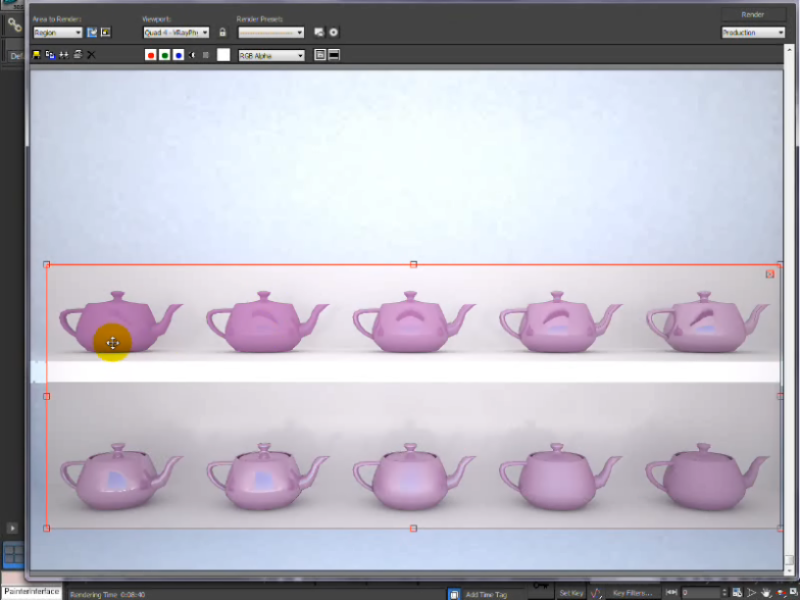Toggle the Blue channel button

(x=178, y=55)
